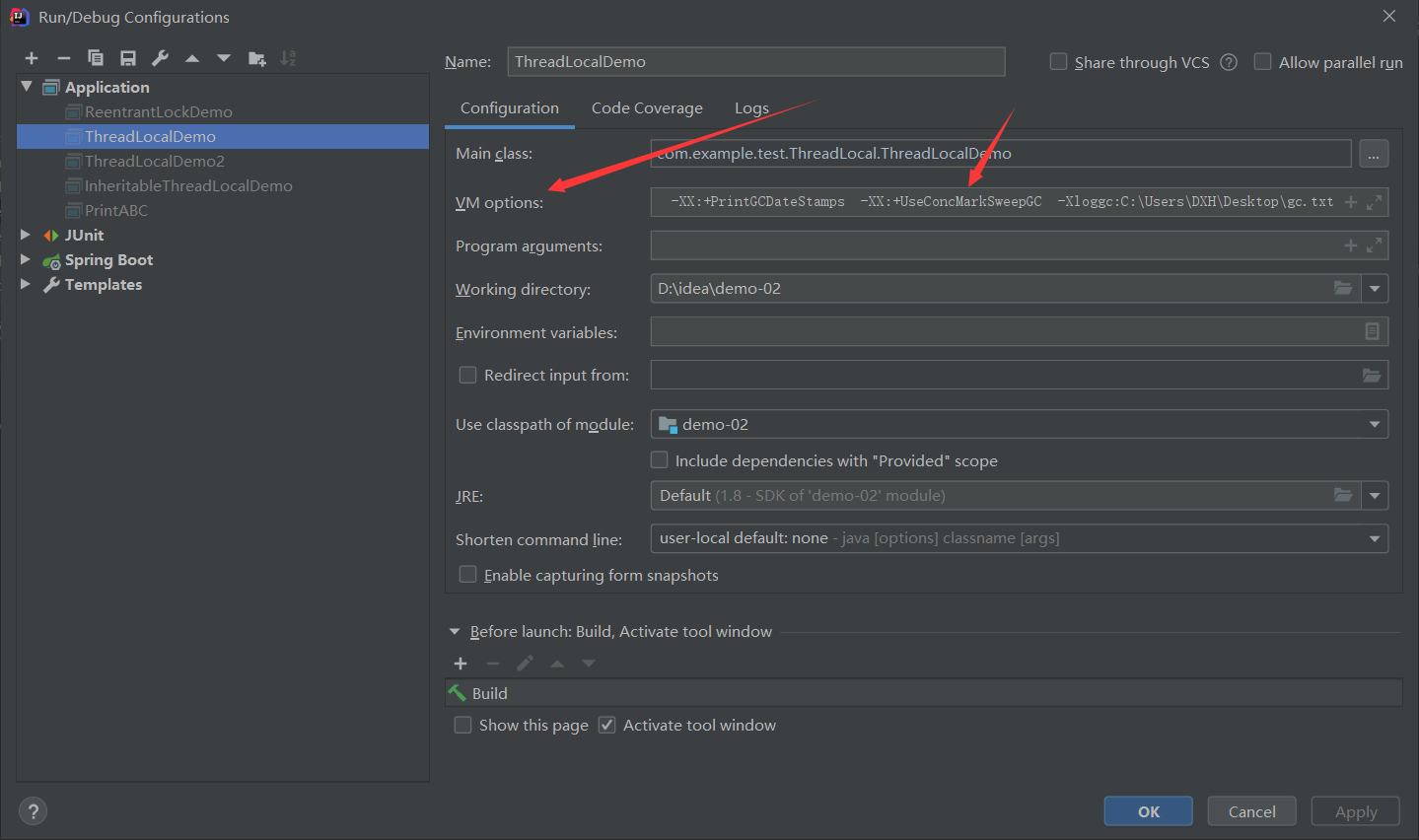Click the OK button

[1148, 811]
